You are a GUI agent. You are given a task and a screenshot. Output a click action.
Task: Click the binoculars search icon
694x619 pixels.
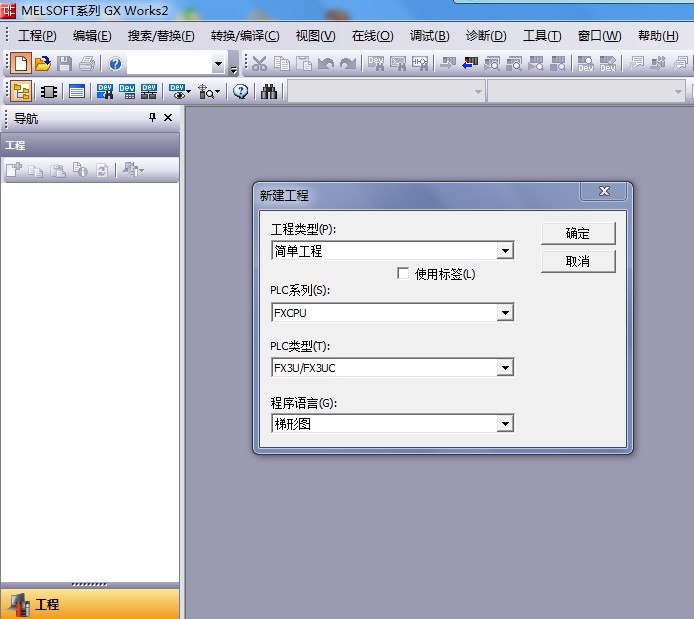(x=269, y=92)
